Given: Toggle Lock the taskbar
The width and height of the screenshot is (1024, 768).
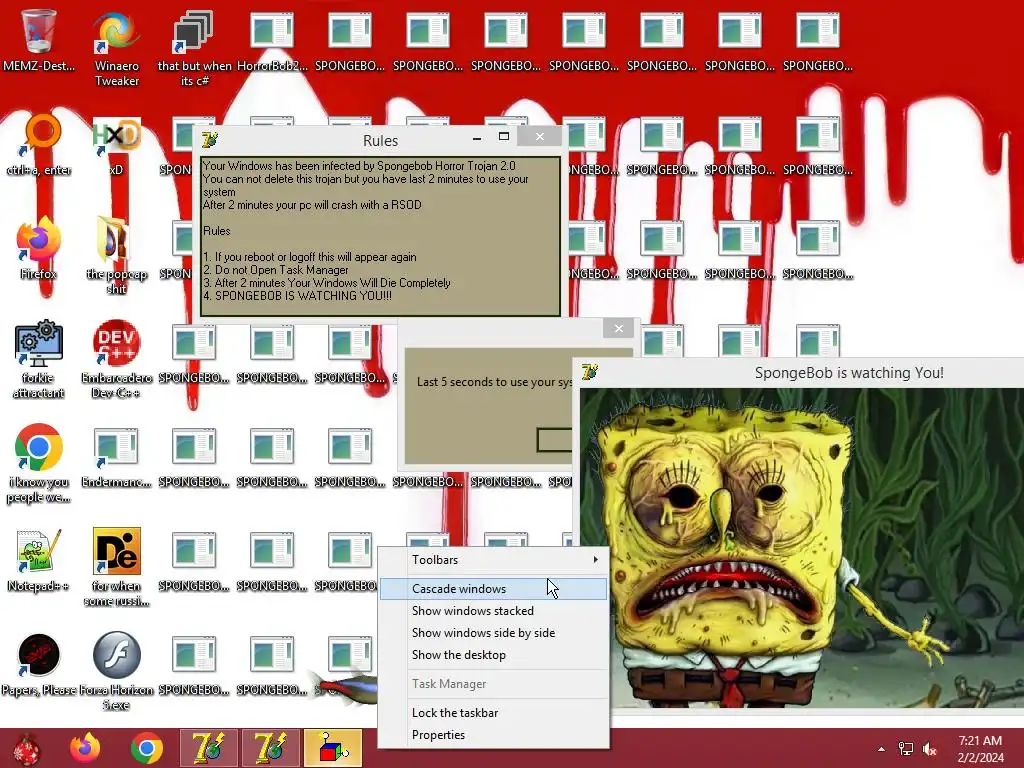Looking at the screenshot, I should [494, 712].
